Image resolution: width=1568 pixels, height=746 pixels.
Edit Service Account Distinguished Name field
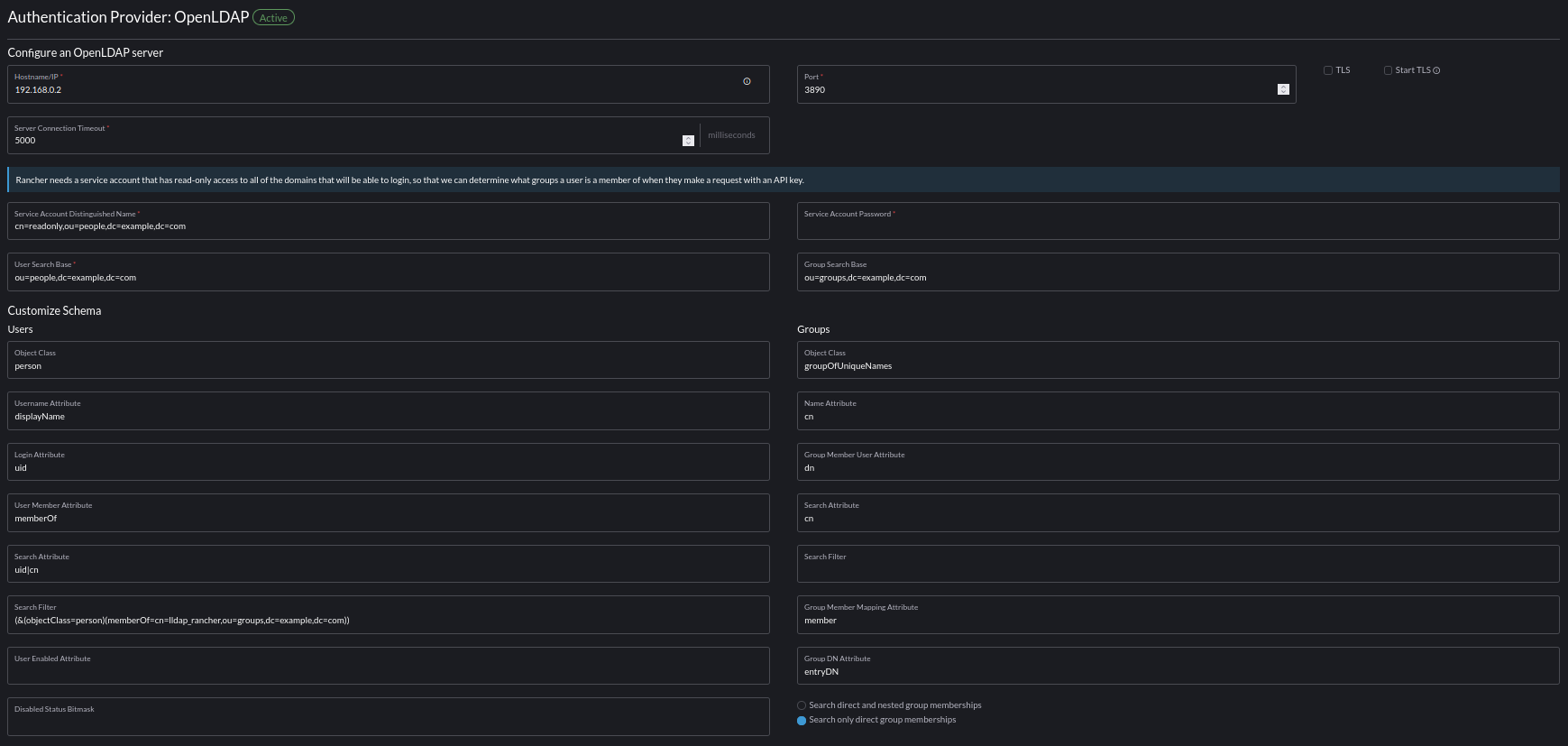point(389,221)
